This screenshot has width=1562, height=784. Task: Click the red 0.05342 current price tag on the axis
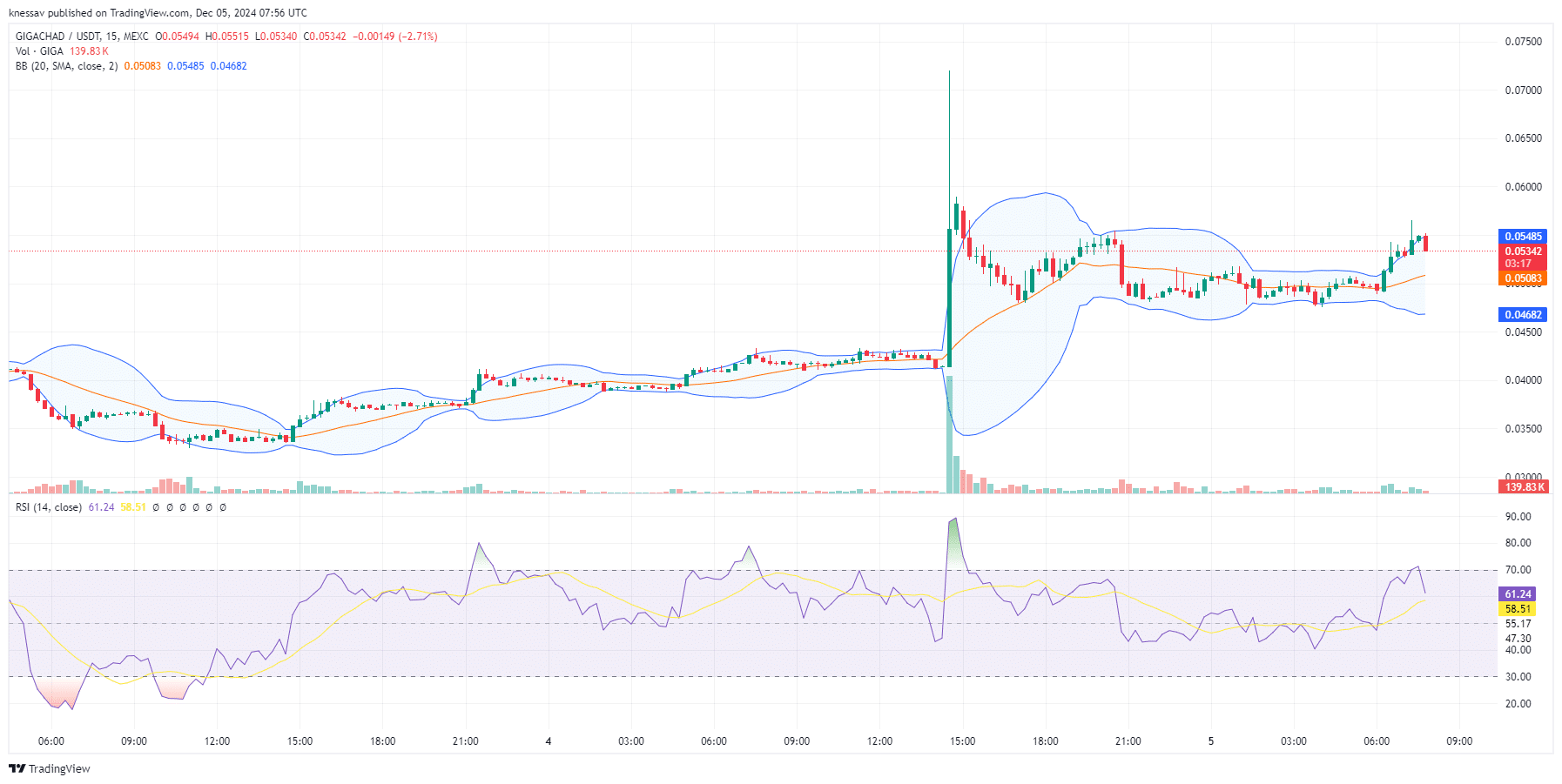(x=1523, y=251)
